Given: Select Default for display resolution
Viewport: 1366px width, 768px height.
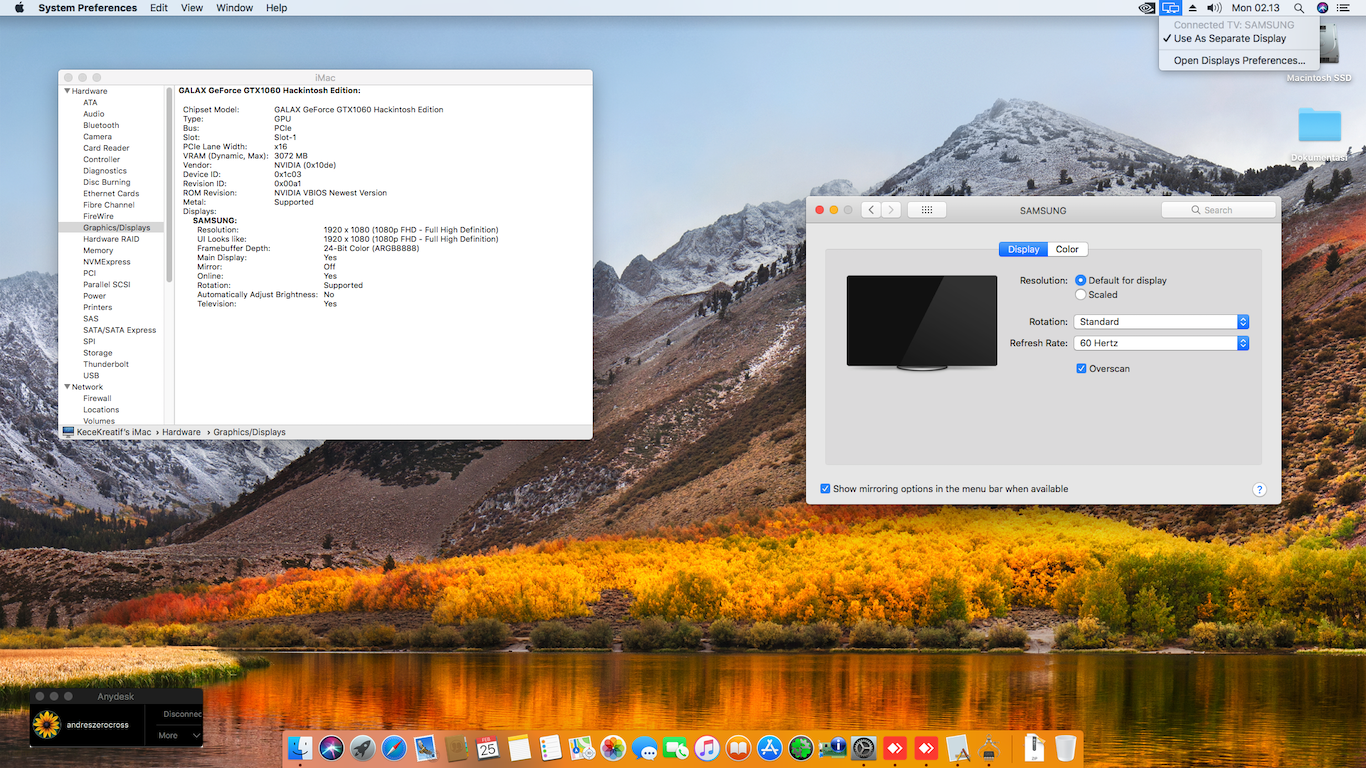Looking at the screenshot, I should [1081, 281].
